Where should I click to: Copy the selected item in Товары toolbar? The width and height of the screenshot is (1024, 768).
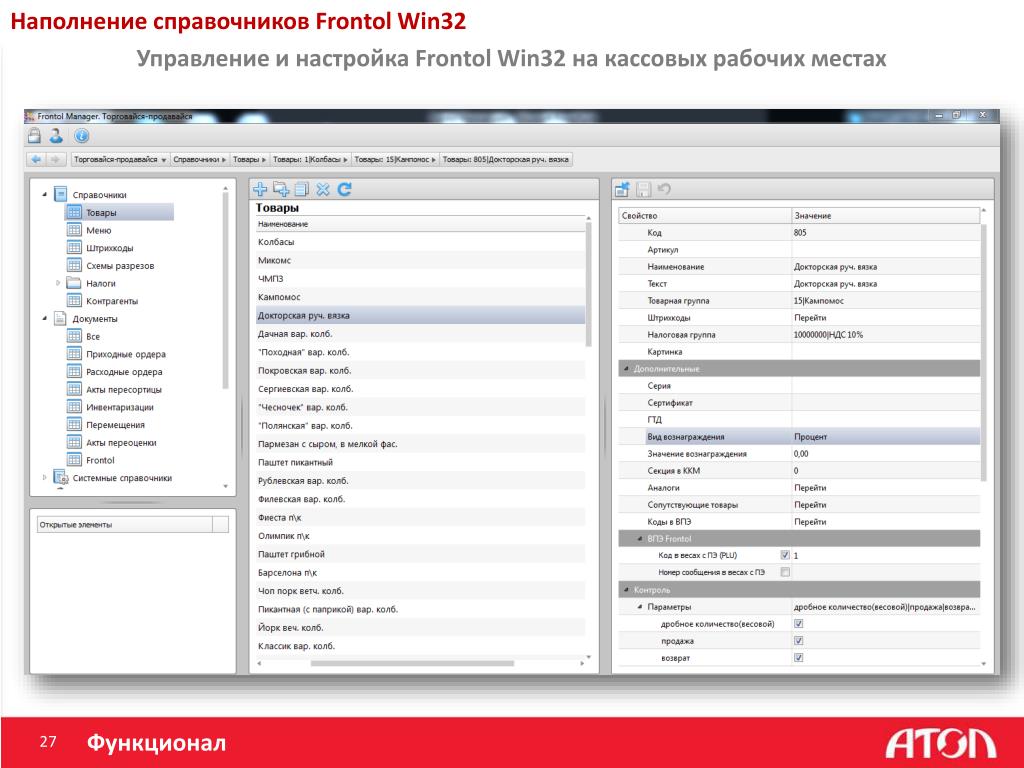click(x=302, y=189)
